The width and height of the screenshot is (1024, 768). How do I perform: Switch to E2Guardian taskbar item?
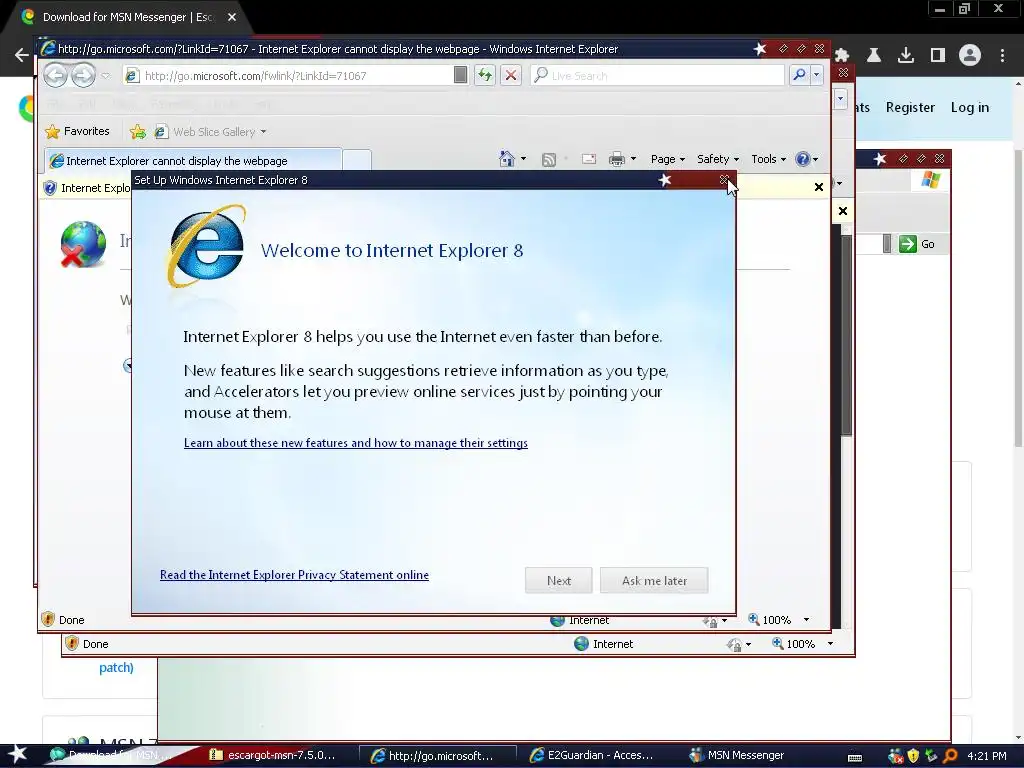[x=591, y=756]
